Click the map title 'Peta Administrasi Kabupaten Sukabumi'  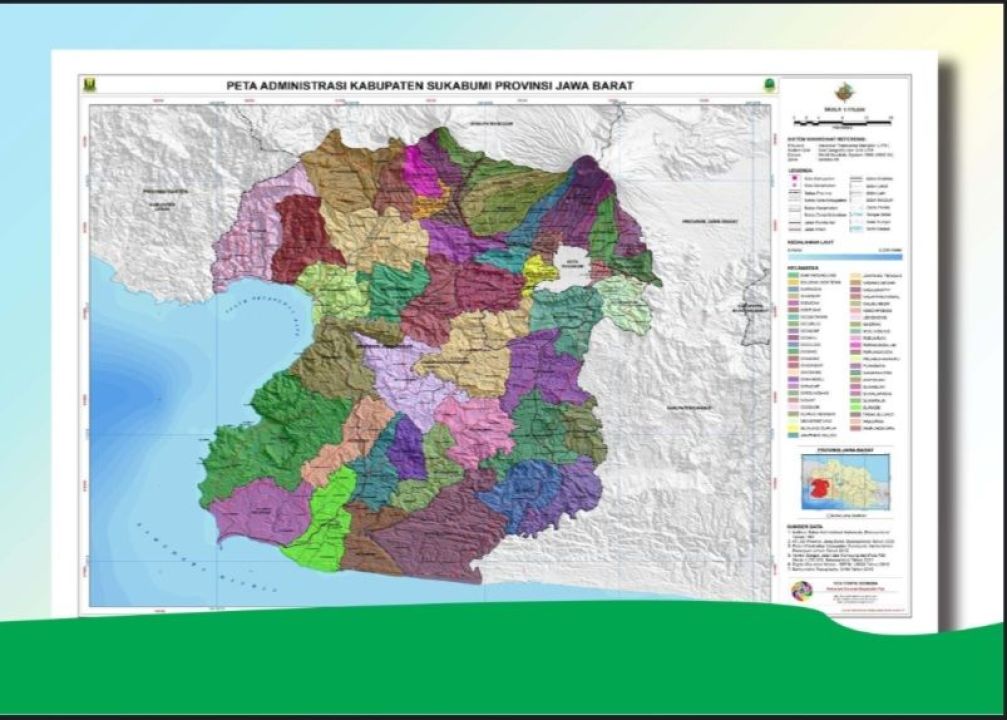click(x=430, y=86)
